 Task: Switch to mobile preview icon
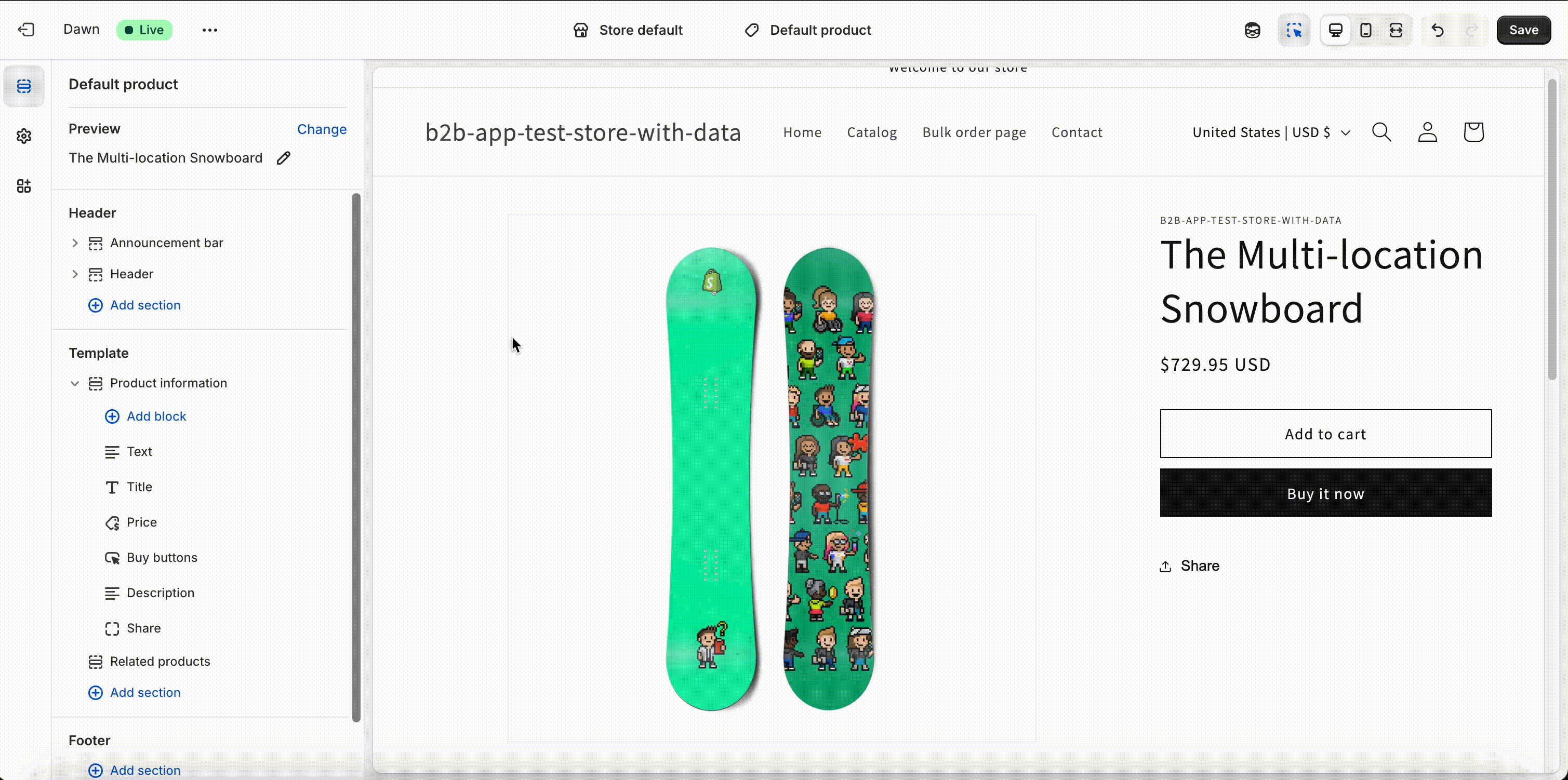click(1366, 30)
